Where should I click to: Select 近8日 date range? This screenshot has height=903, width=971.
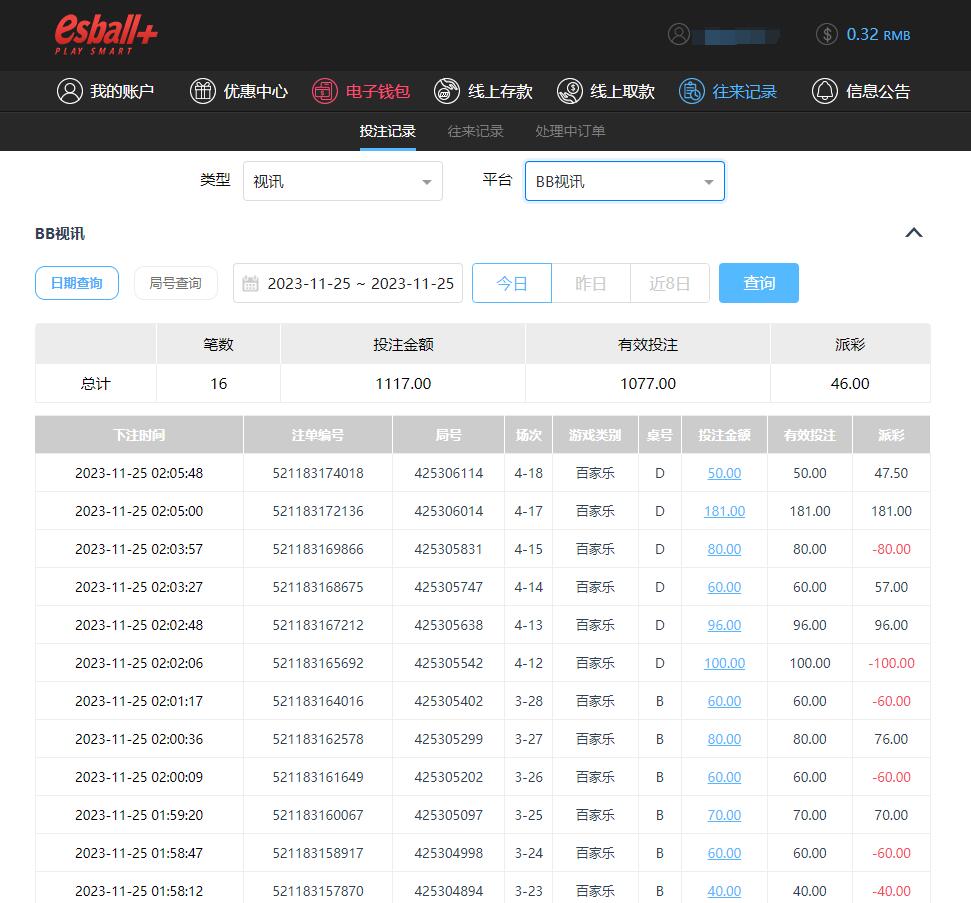coord(669,283)
